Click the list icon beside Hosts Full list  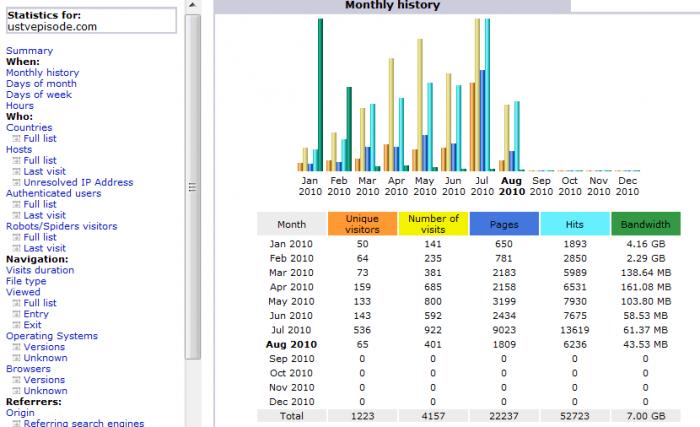click(17, 160)
